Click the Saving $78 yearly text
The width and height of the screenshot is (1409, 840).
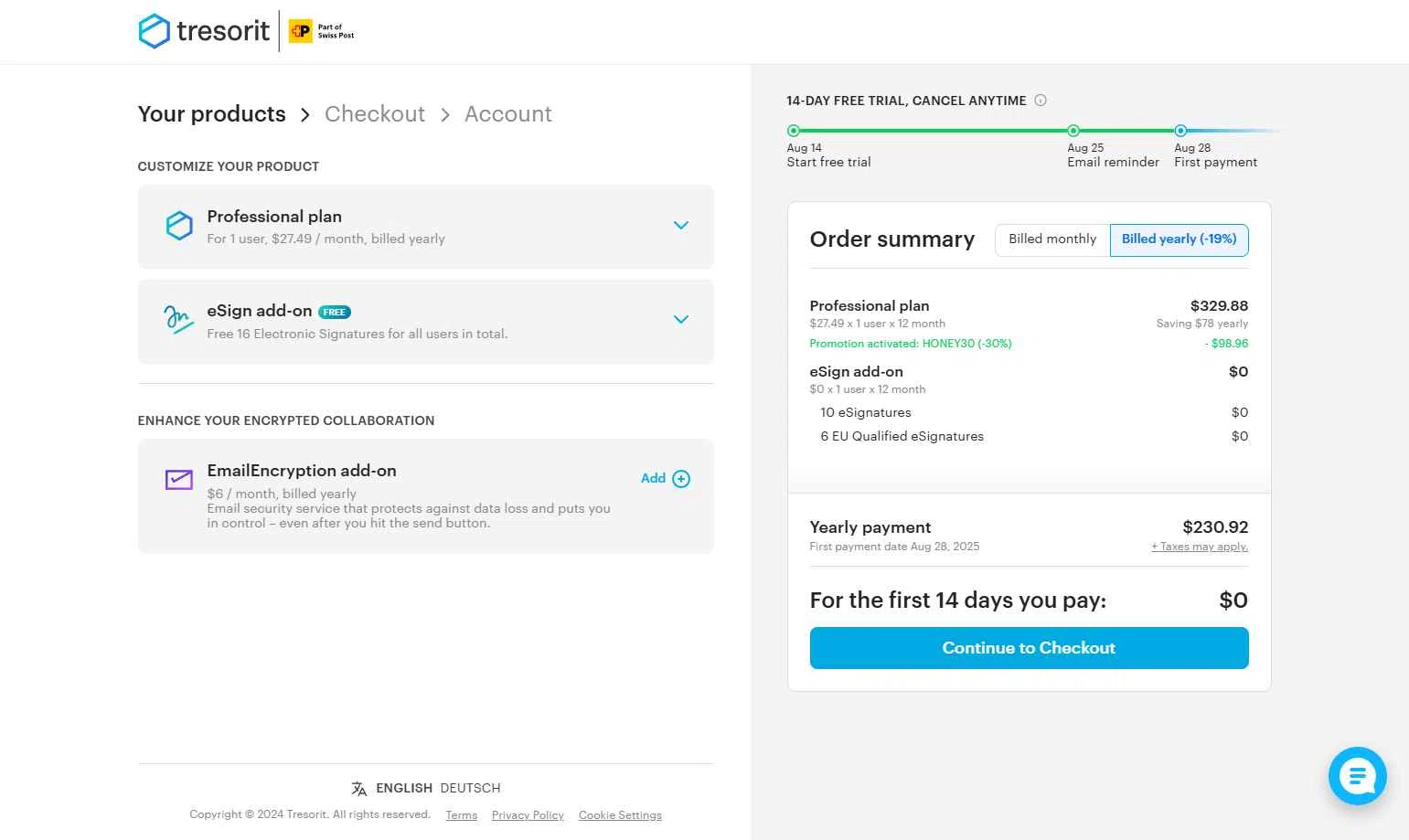[x=1202, y=324]
